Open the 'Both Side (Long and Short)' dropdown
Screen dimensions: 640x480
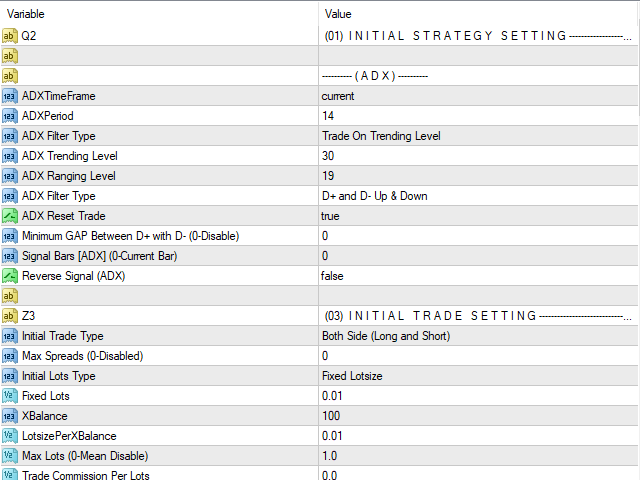pyautogui.click(x=478, y=336)
